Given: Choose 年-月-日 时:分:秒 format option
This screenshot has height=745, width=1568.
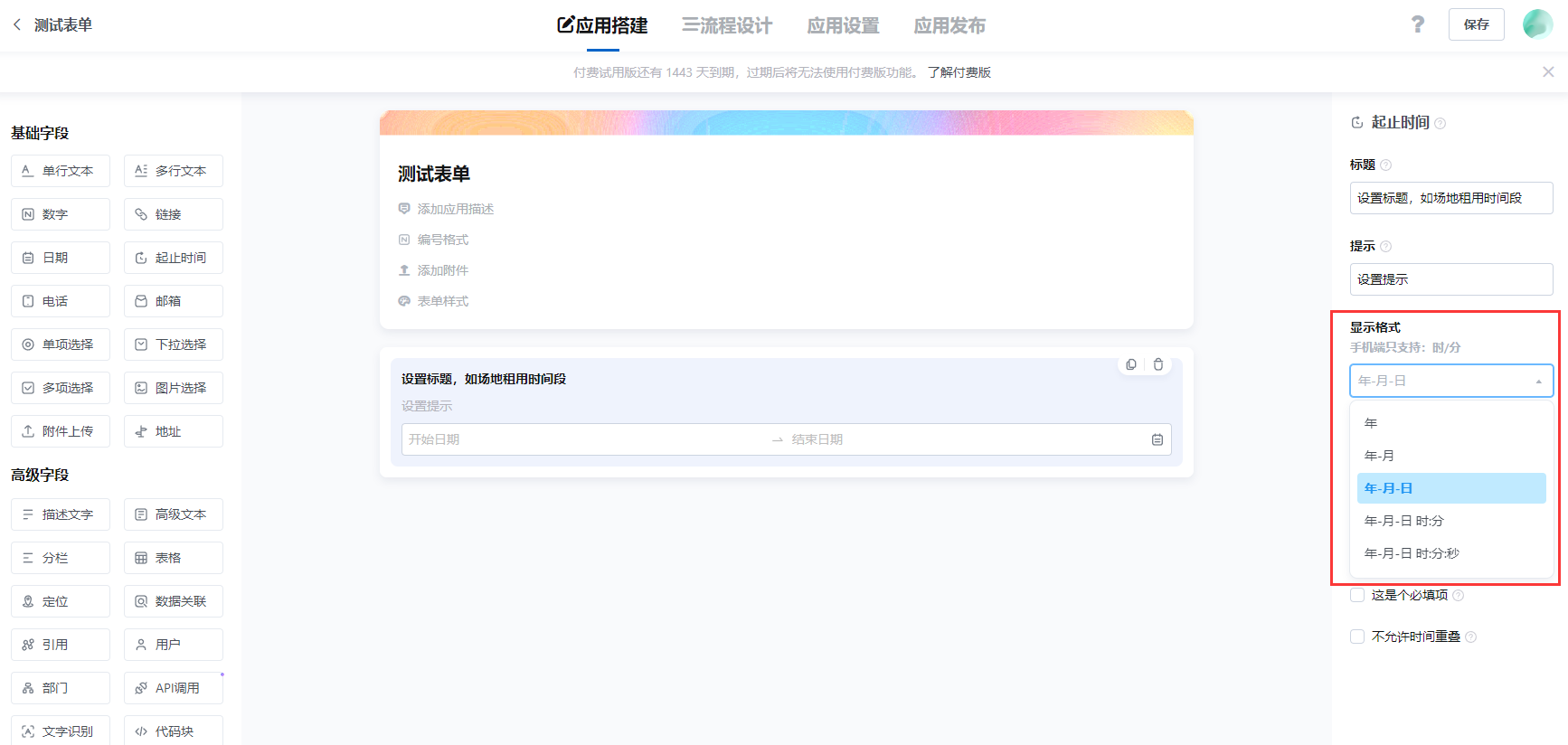Looking at the screenshot, I should 1451,553.
